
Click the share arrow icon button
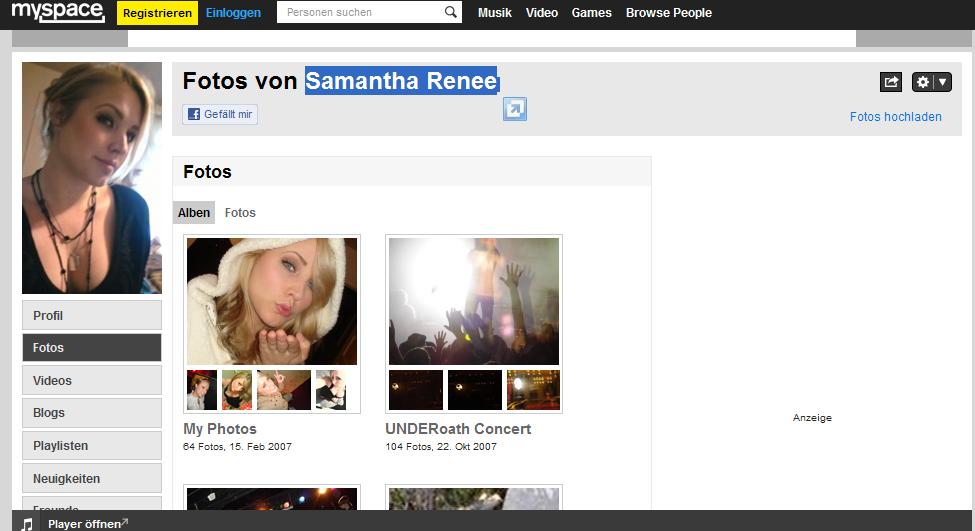[x=891, y=82]
